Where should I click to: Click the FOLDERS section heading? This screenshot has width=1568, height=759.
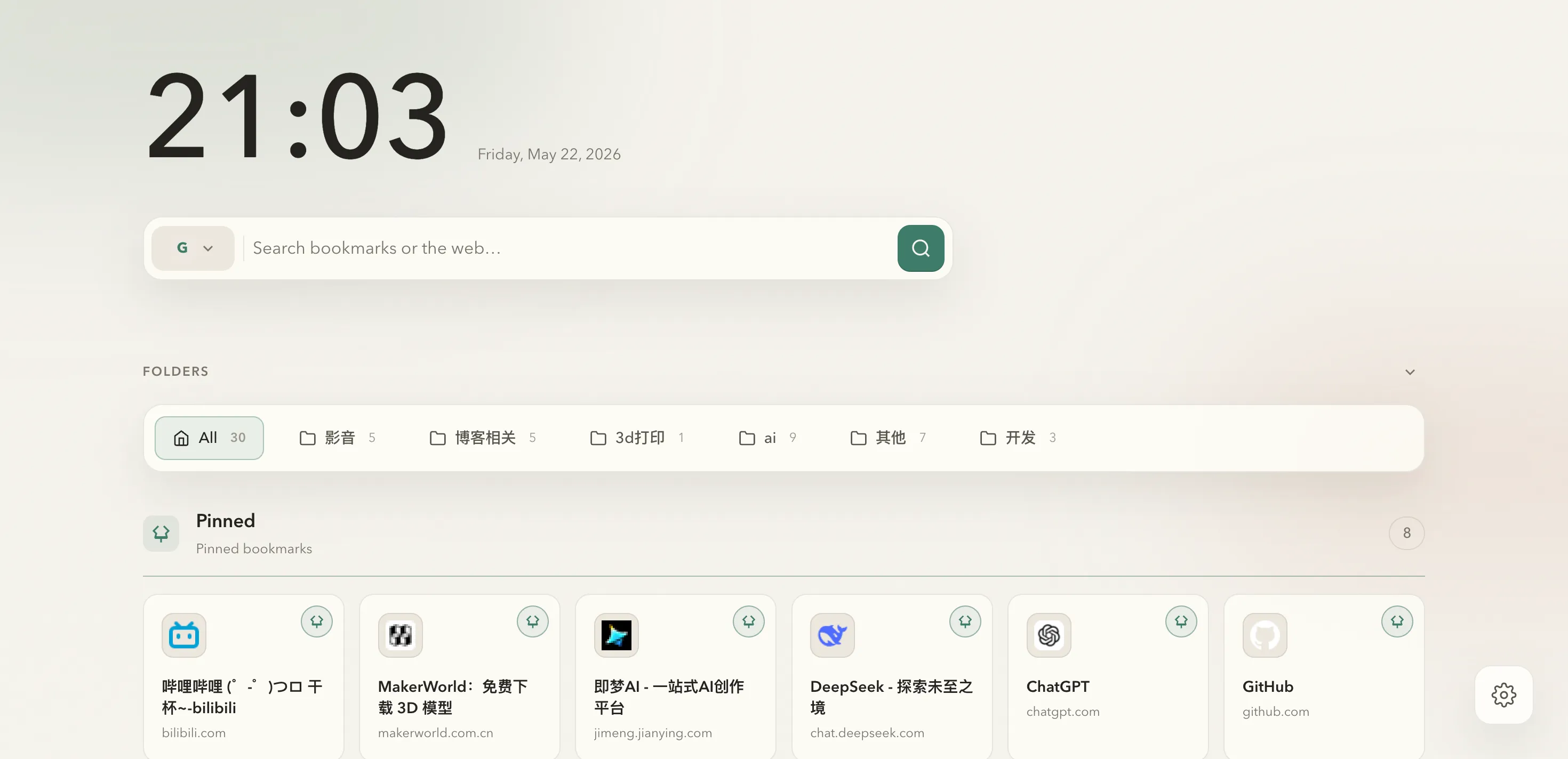coord(175,371)
